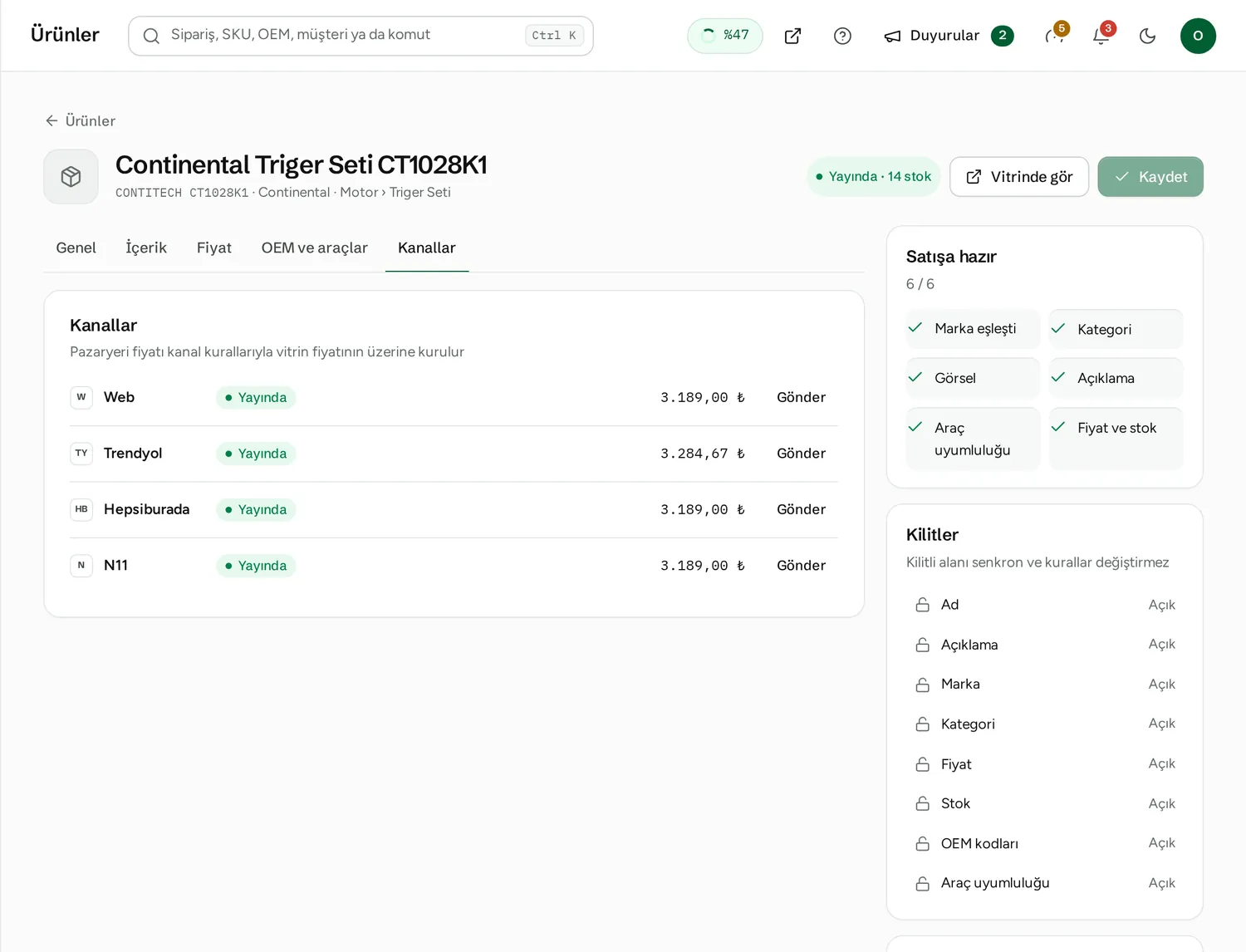The width and height of the screenshot is (1246, 952).
Task: Select the Kanallar tab
Action: pyautogui.click(x=427, y=248)
